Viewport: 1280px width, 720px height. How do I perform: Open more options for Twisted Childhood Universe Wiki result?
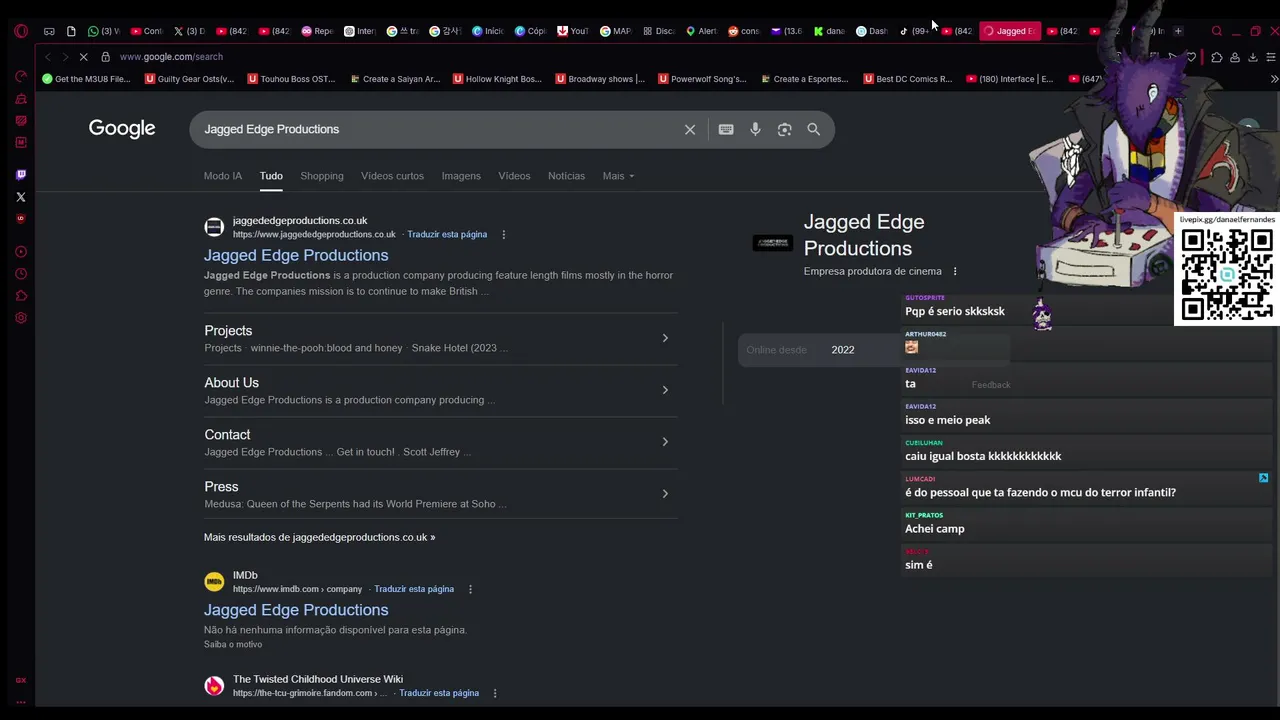[494, 693]
